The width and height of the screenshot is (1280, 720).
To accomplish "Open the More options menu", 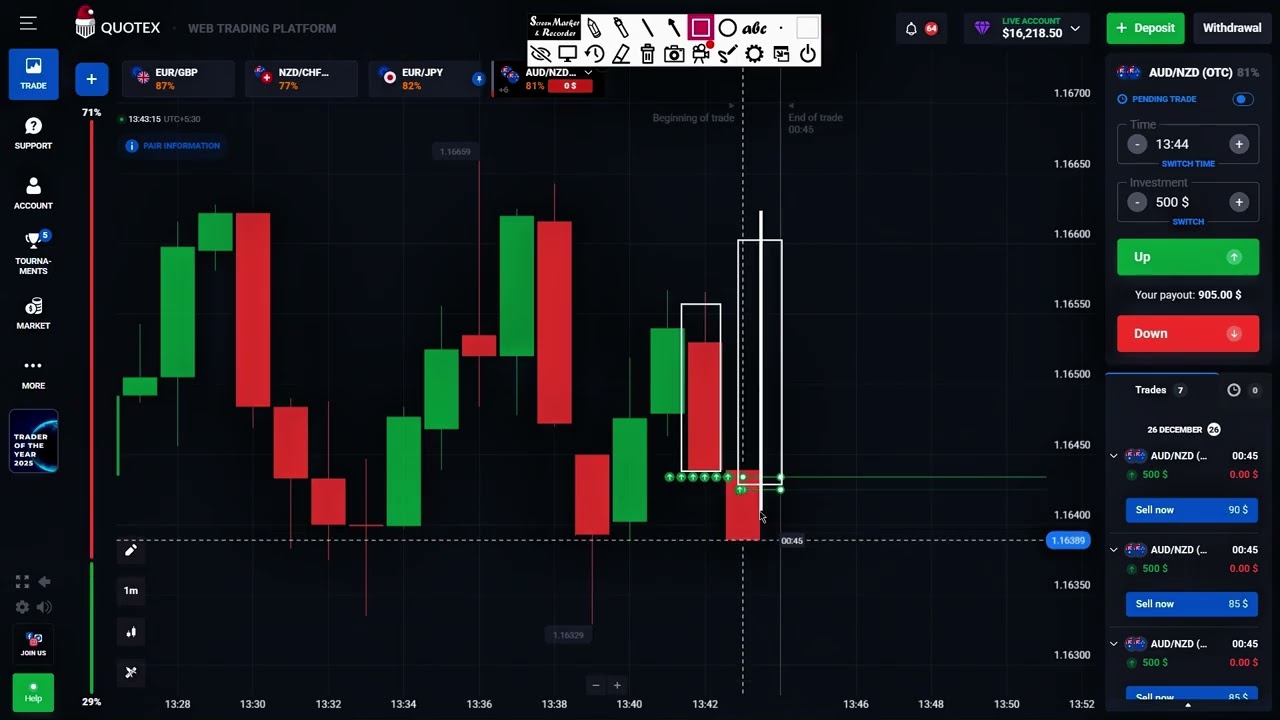I will click(33, 373).
